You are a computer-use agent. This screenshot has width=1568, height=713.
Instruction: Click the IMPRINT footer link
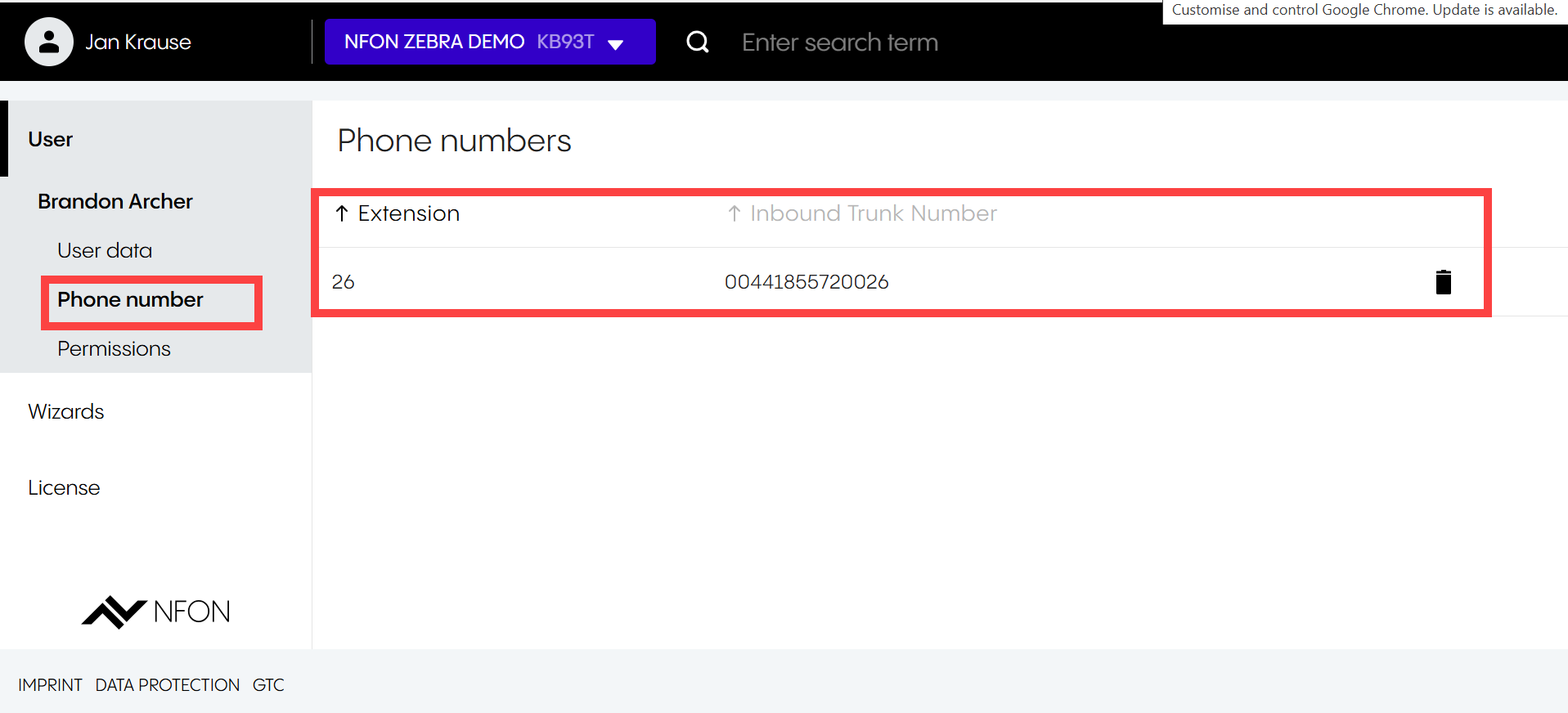[x=50, y=685]
